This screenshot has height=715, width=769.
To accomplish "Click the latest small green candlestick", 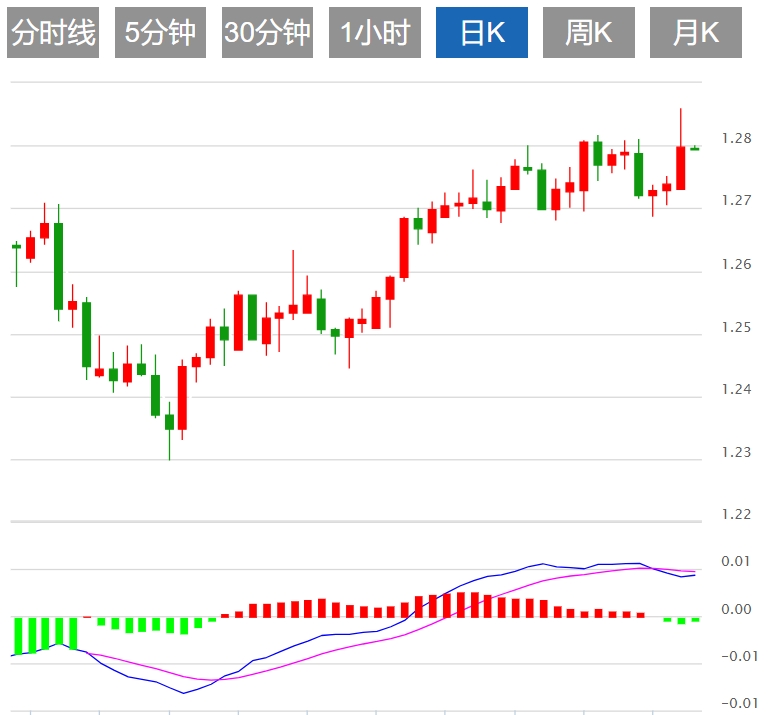I will (x=695, y=148).
